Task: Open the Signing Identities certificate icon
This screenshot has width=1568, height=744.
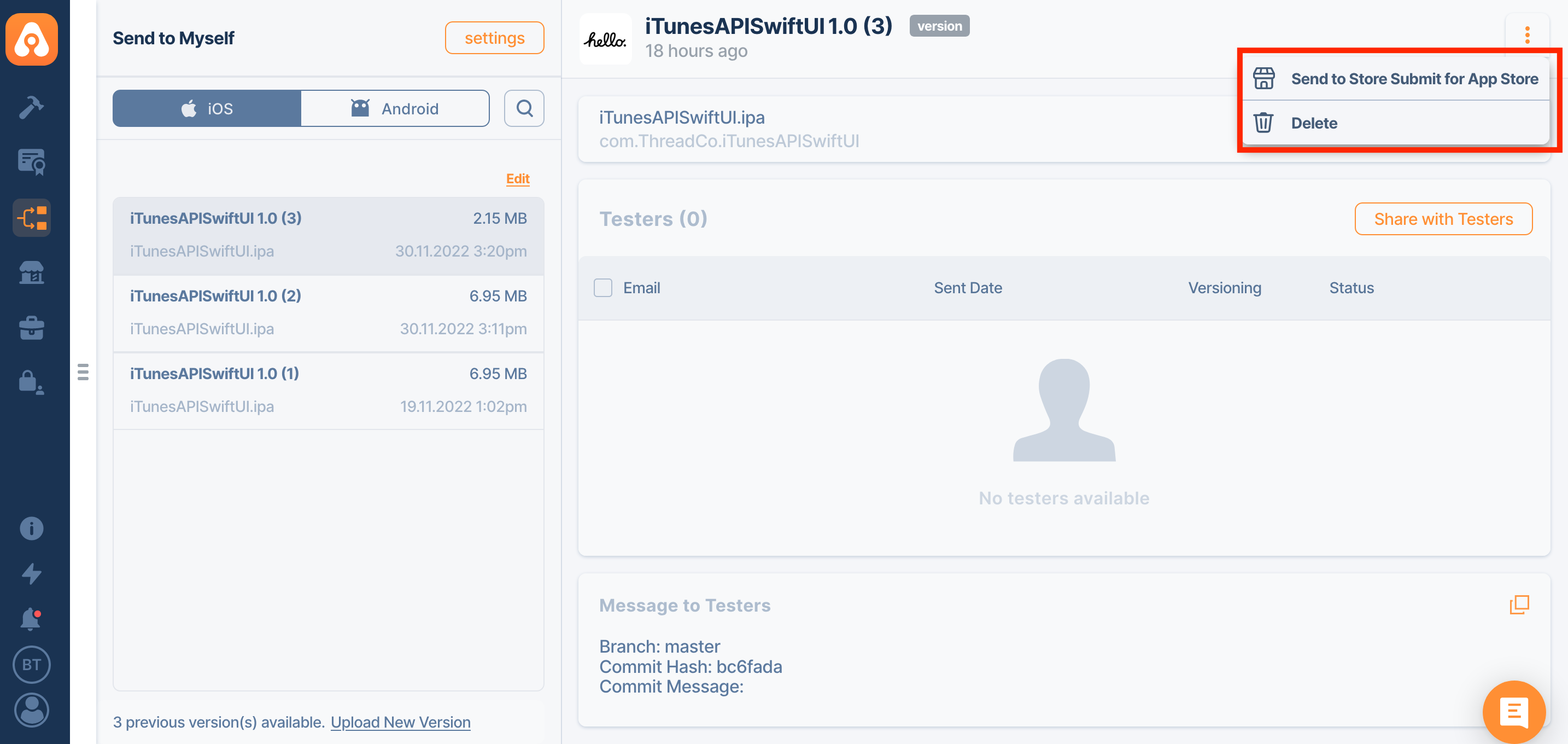Action: [x=31, y=162]
